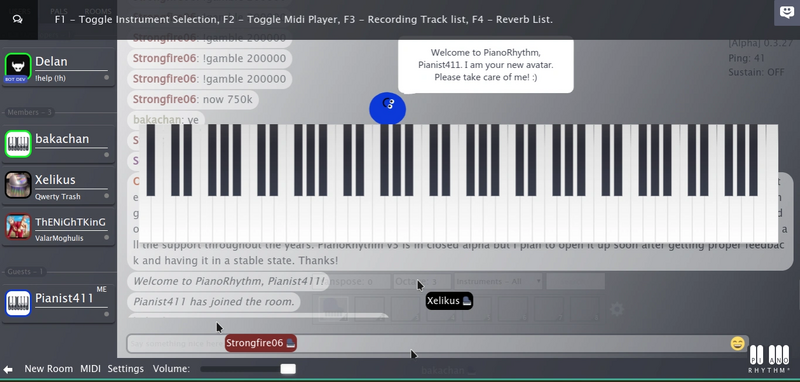Click the 'Ping: 41' readout

click(x=746, y=58)
